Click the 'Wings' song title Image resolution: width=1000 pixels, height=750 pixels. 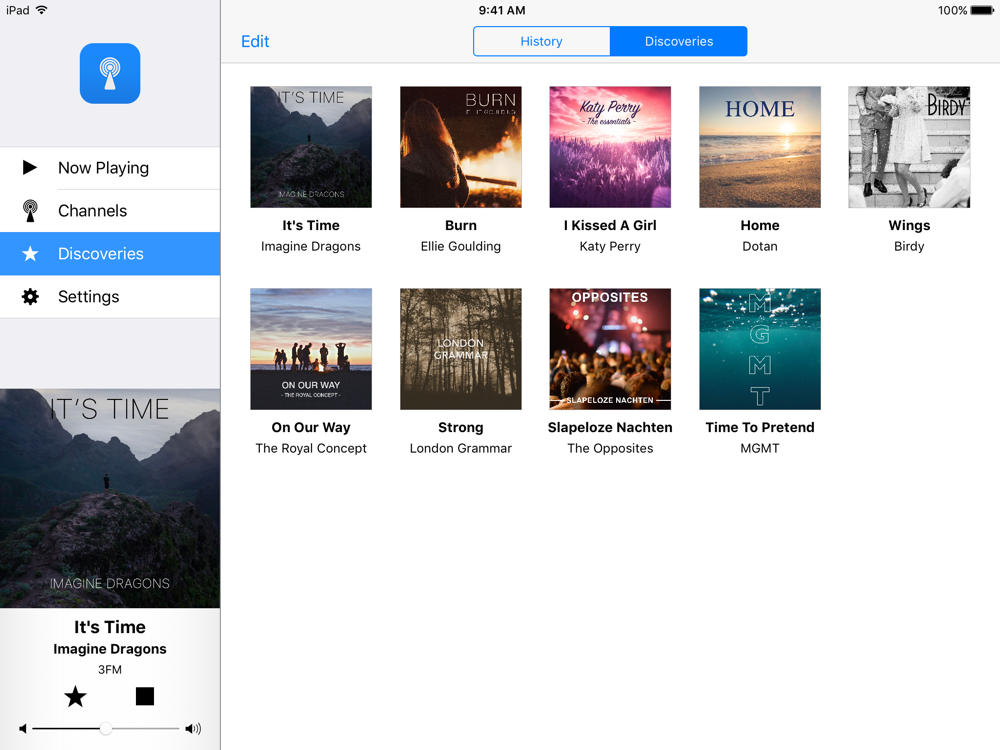(x=909, y=225)
